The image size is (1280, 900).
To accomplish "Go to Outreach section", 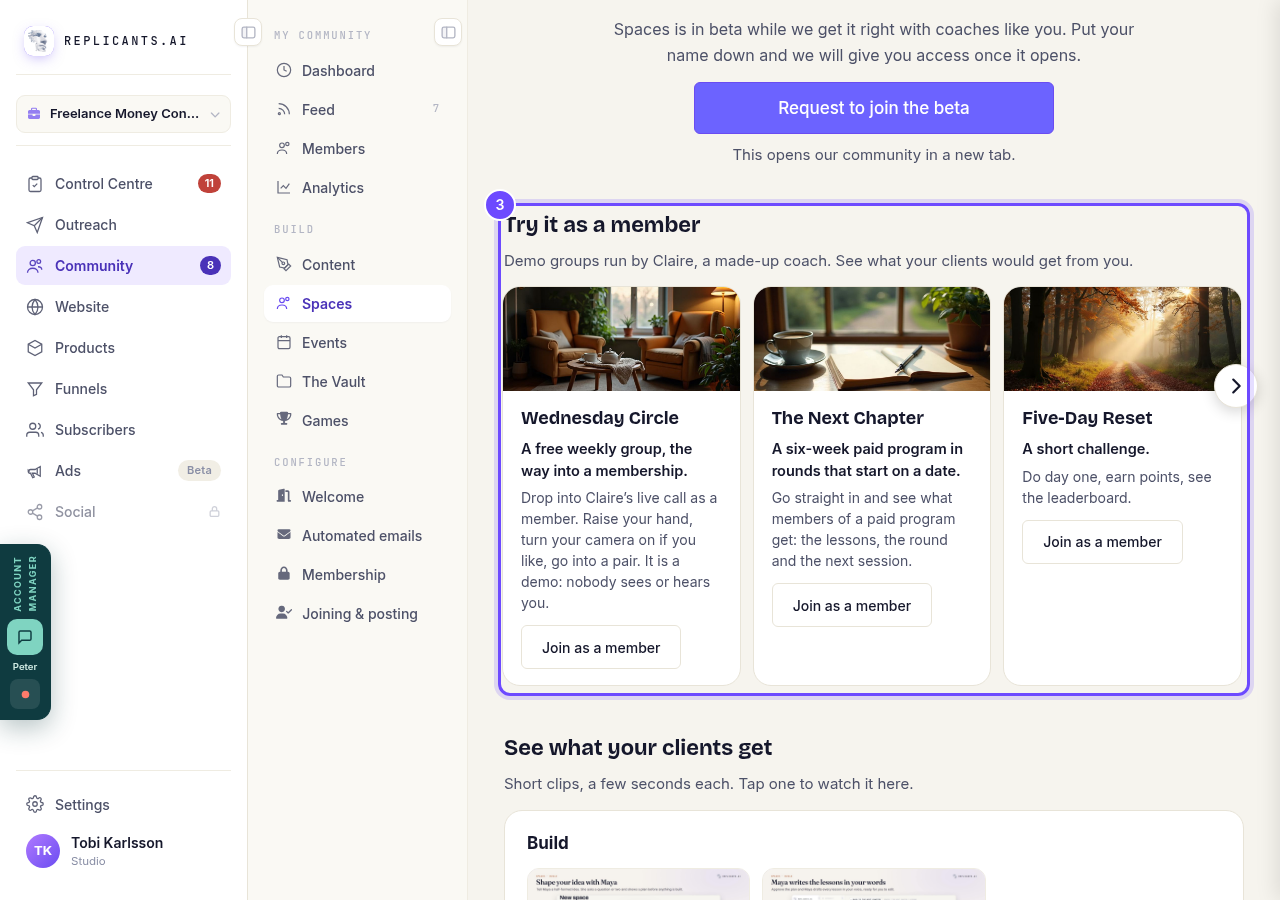I will [x=123, y=225].
